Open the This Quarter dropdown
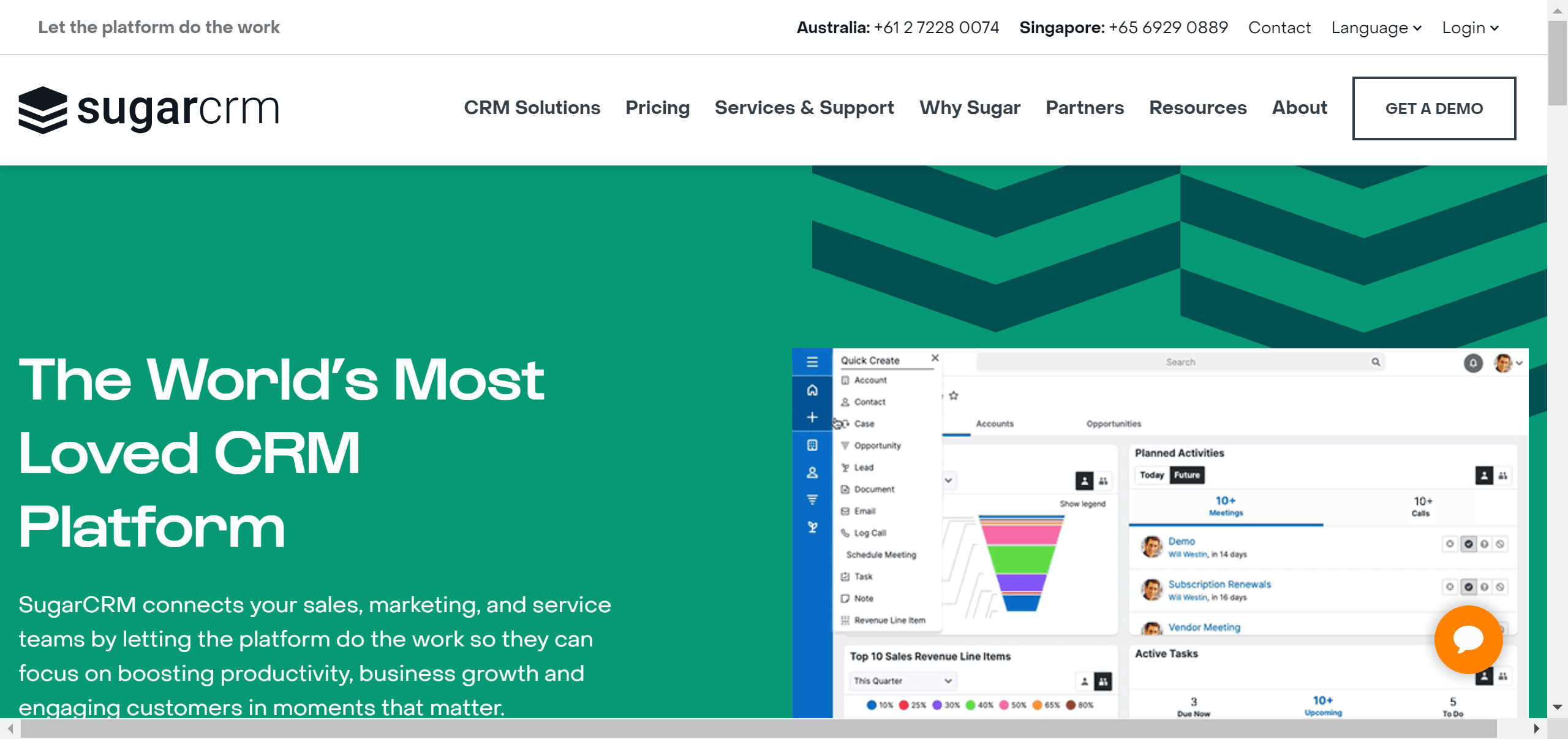This screenshot has width=1568, height=739. coord(901,681)
